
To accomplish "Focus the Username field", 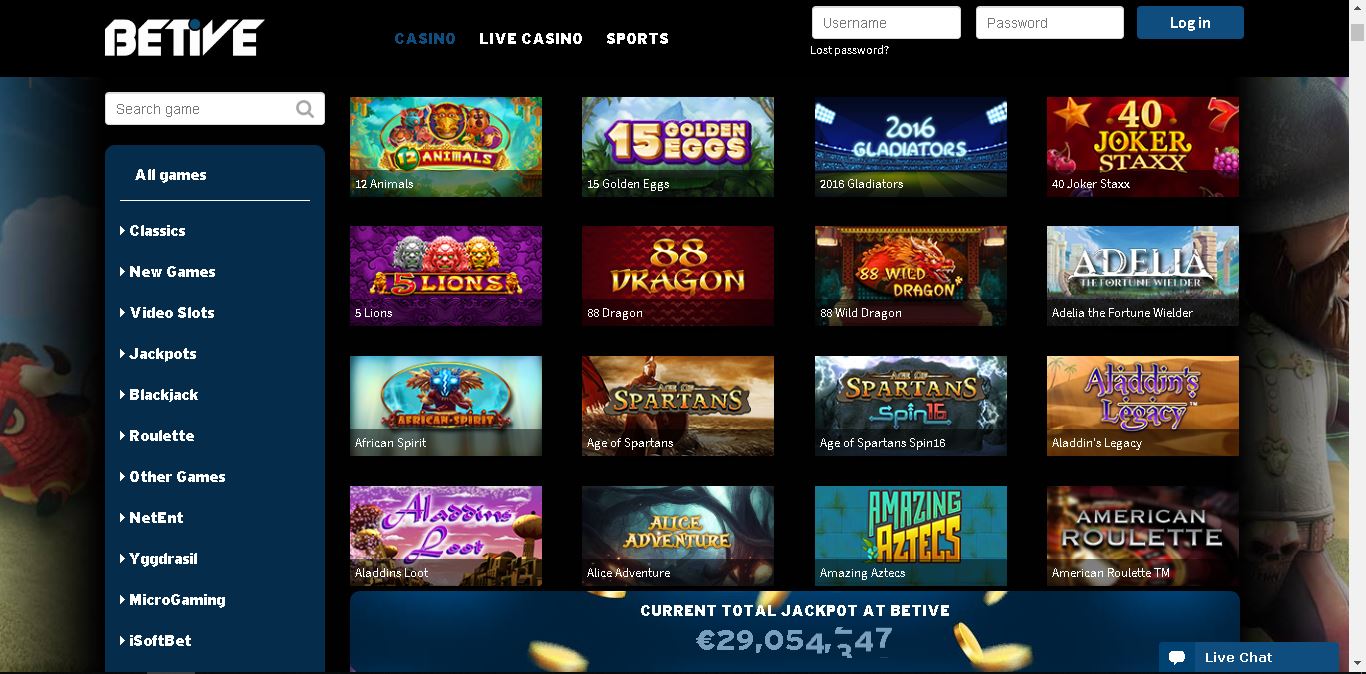I will pyautogui.click(x=886, y=22).
